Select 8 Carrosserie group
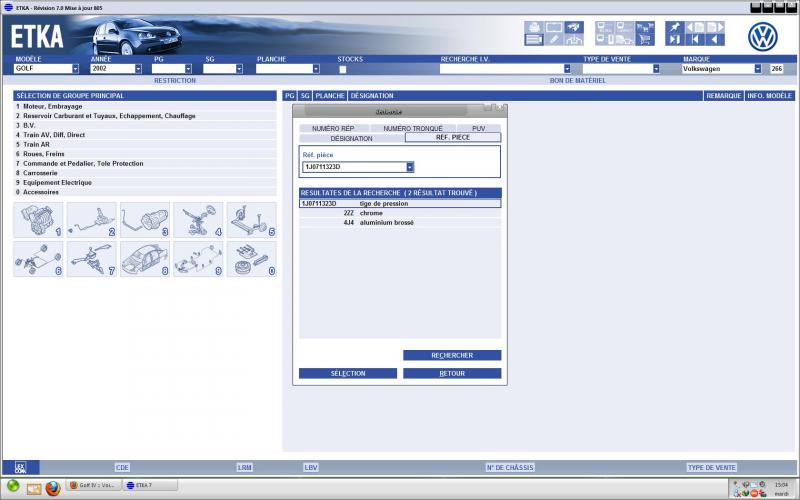Image resolution: width=800 pixels, height=500 pixels. 145,173
